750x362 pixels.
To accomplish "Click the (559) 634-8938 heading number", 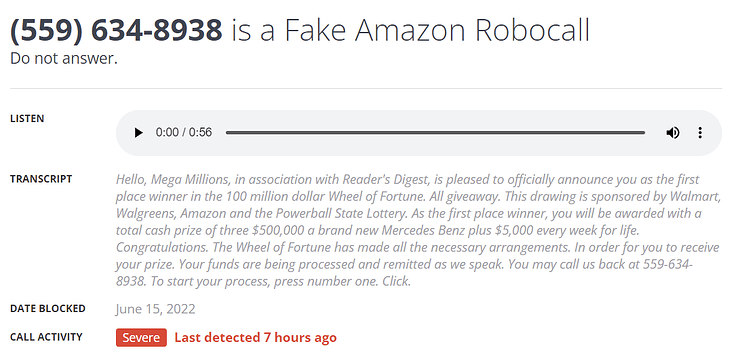I will [x=116, y=30].
